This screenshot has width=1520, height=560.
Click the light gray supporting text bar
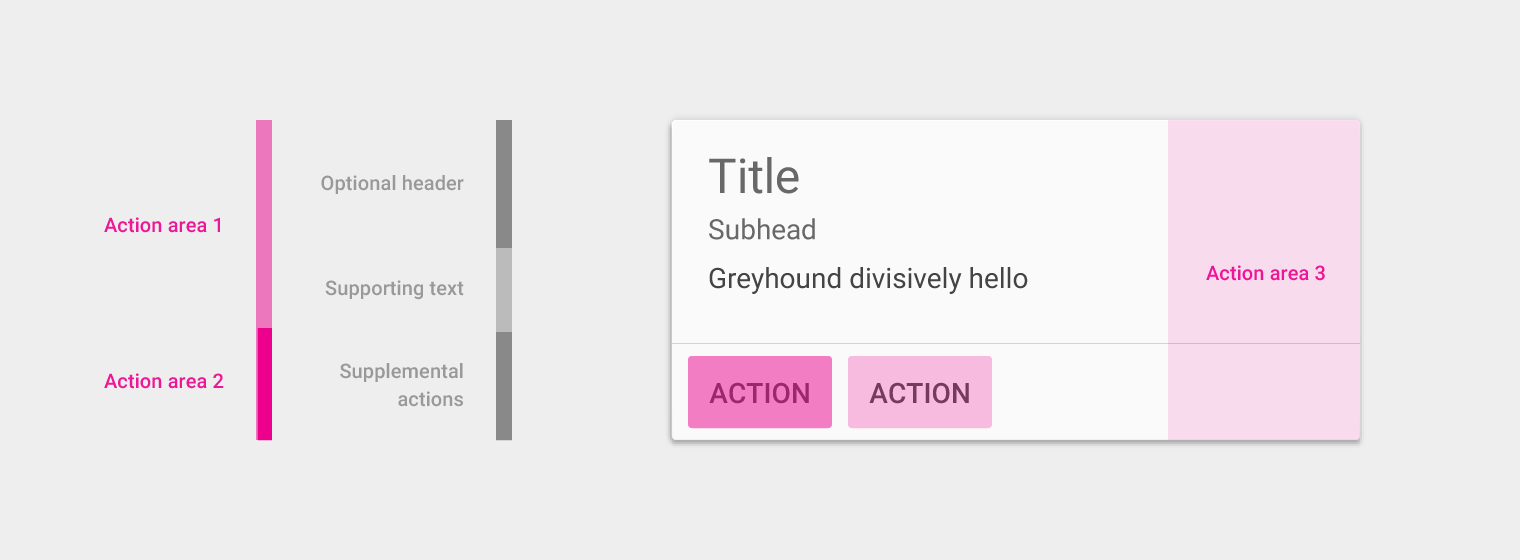click(504, 290)
